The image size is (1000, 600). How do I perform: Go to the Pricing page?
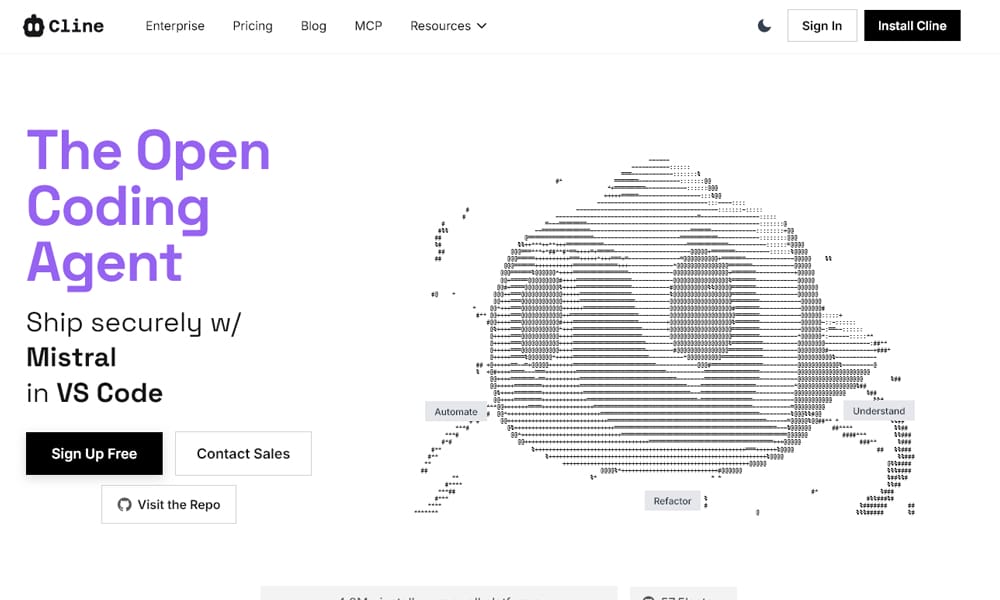(x=252, y=26)
